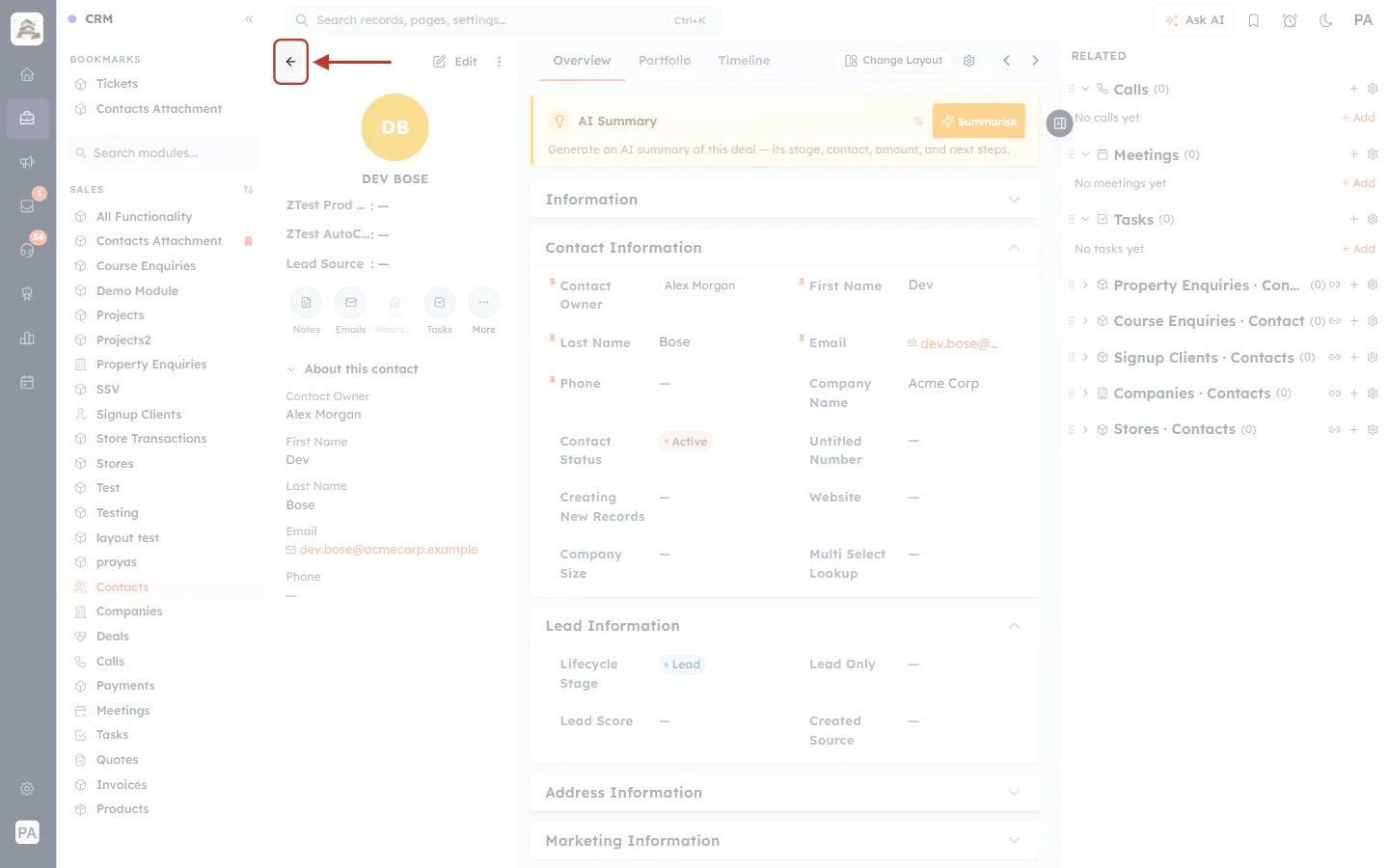Viewport: 1389px width, 868px height.
Task: Open the megaphone campaigns icon in rail
Action: coord(27,162)
